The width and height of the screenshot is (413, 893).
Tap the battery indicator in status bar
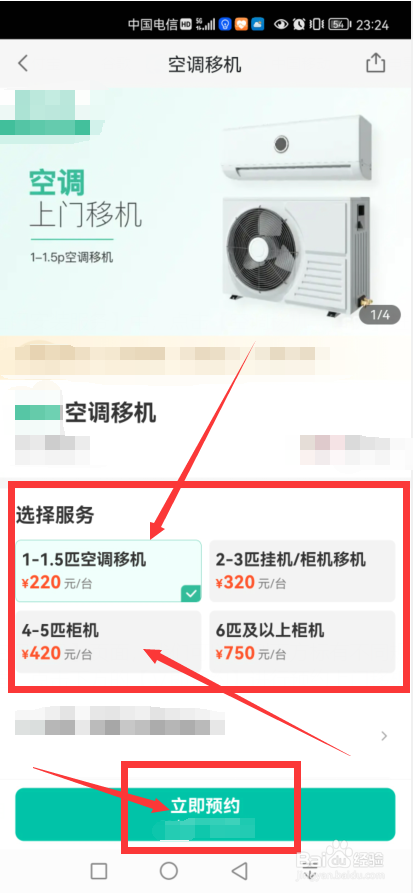(340, 24)
